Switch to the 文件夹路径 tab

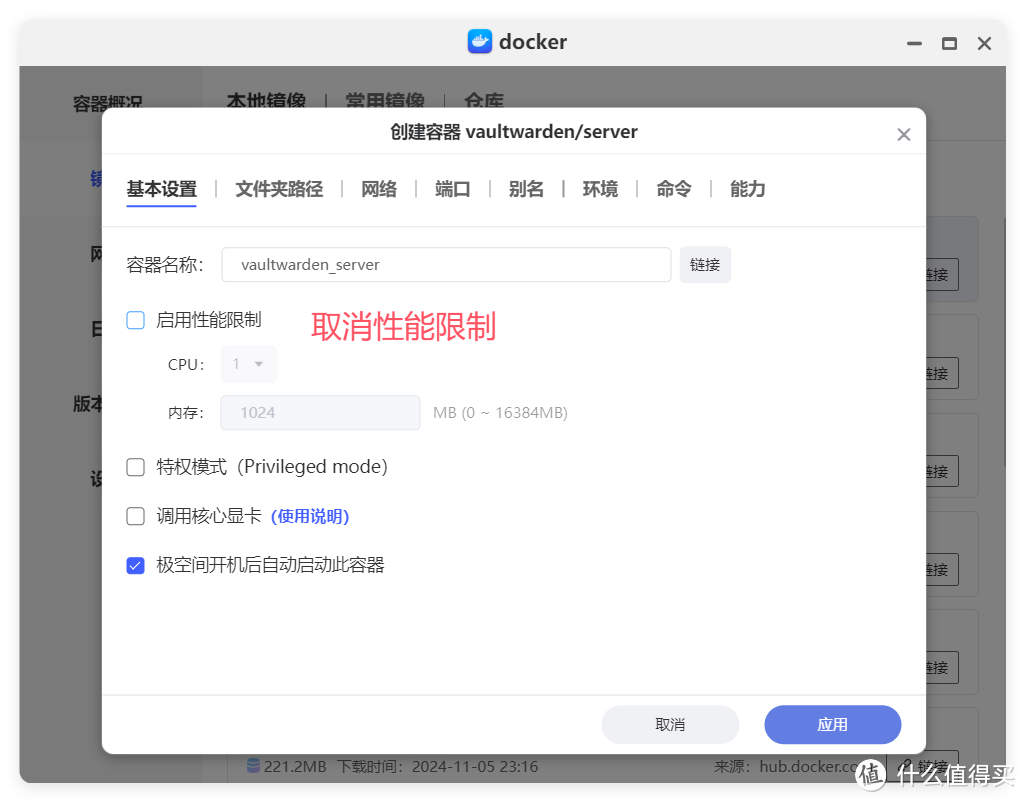[279, 189]
